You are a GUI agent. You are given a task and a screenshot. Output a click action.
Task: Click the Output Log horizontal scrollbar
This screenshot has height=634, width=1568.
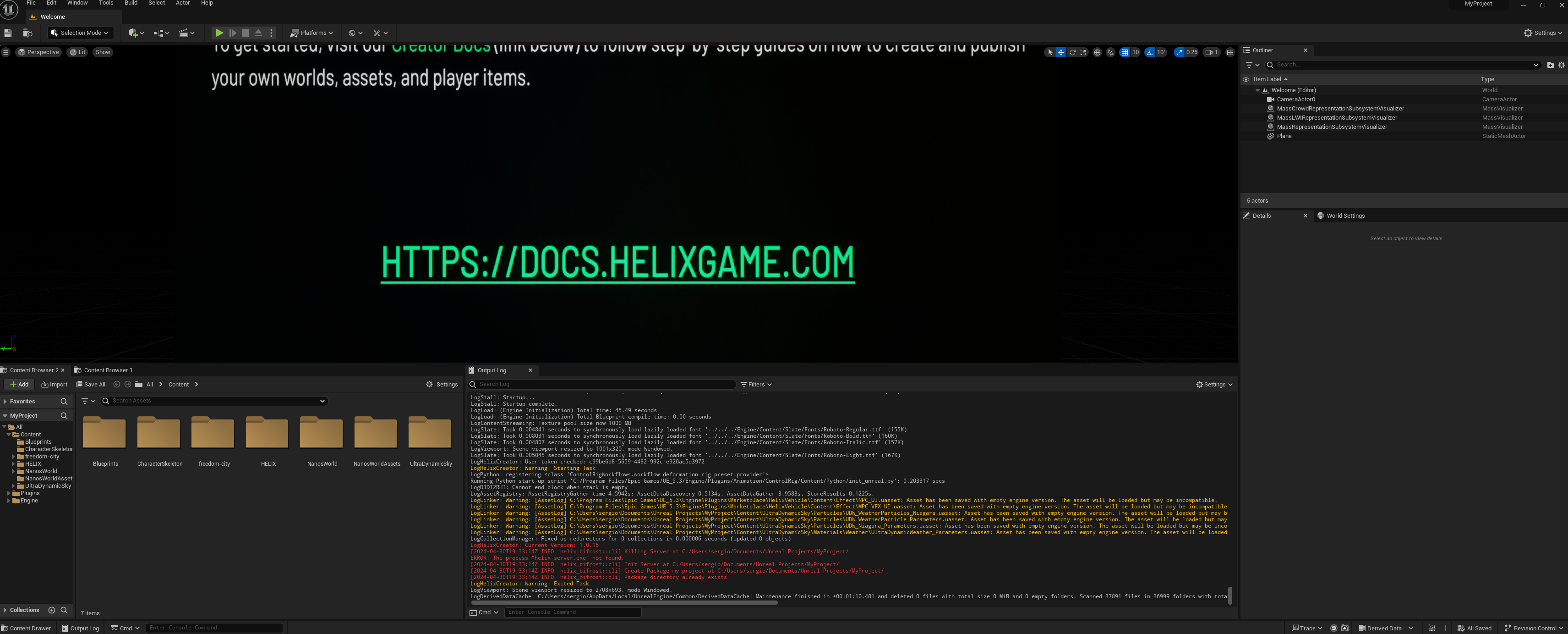tap(624, 603)
